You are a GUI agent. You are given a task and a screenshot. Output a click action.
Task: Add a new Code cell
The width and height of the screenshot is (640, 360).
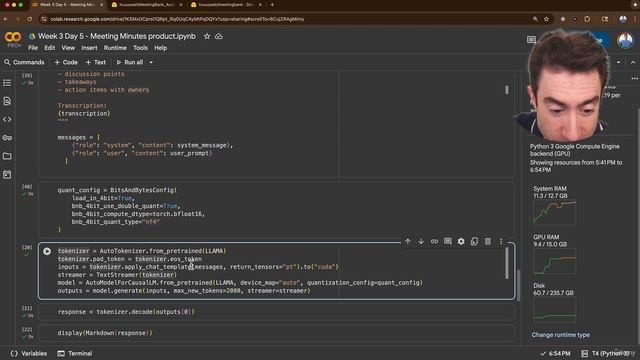[x=66, y=62]
